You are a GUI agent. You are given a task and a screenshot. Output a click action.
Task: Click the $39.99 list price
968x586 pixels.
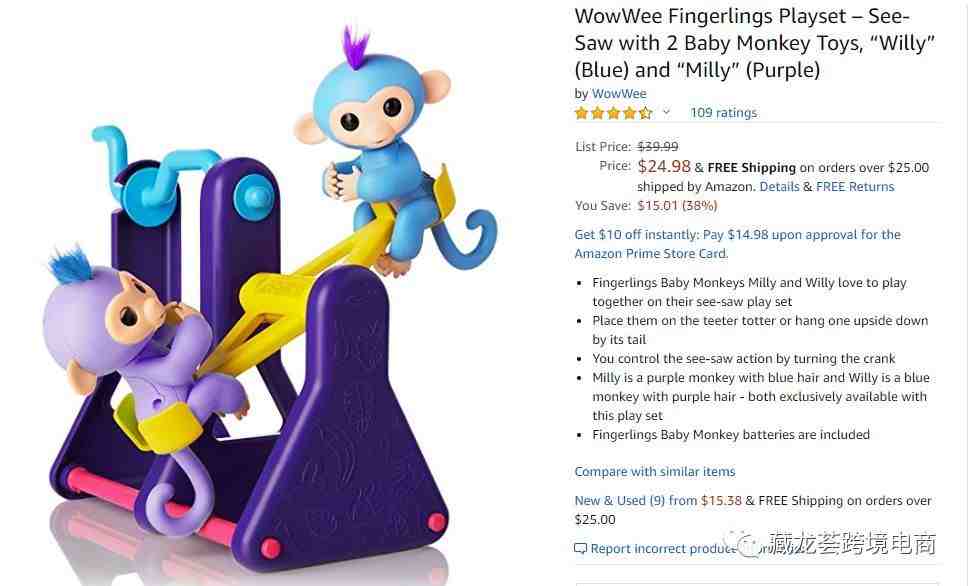pyautogui.click(x=657, y=147)
